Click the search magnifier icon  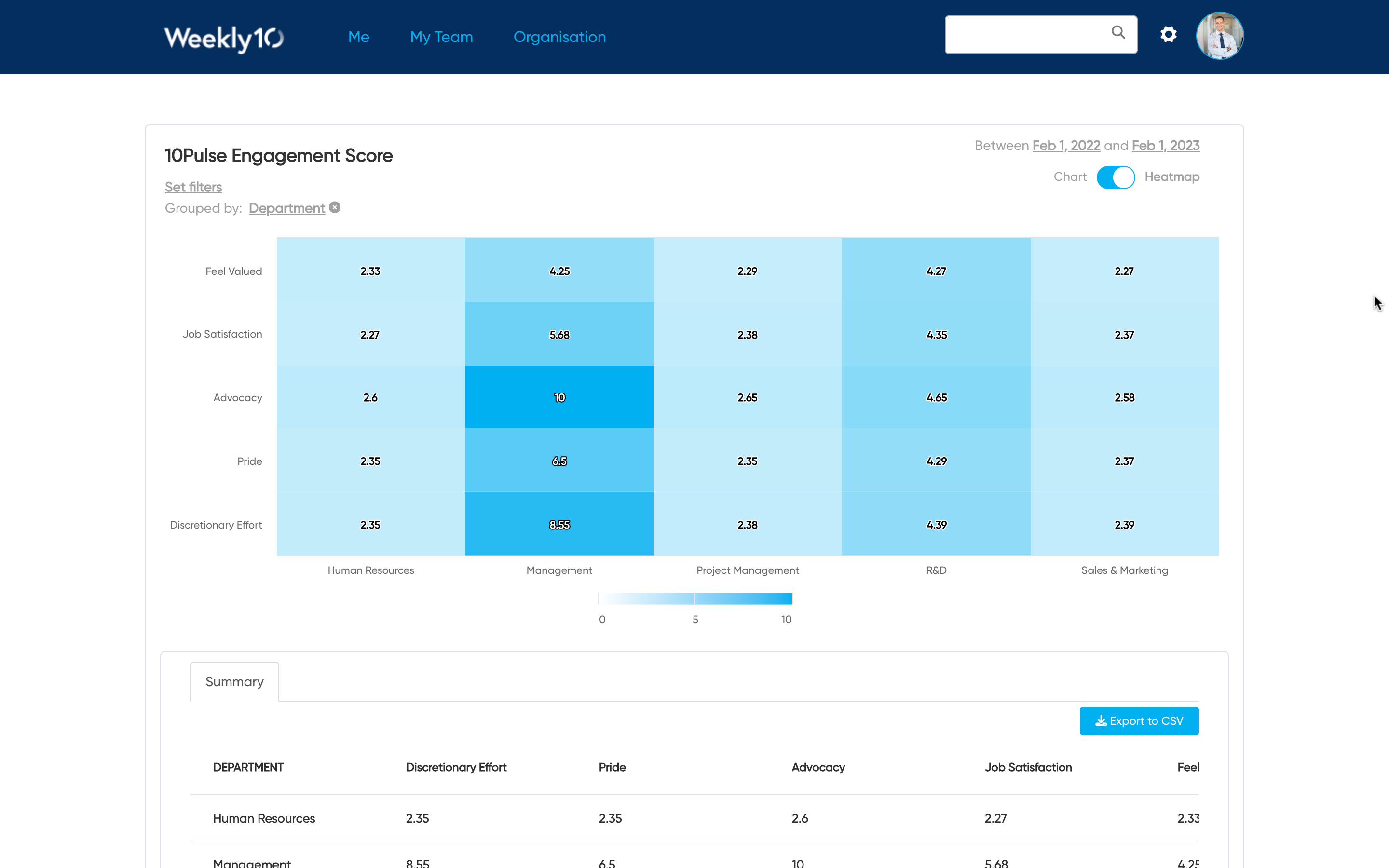(x=1117, y=32)
